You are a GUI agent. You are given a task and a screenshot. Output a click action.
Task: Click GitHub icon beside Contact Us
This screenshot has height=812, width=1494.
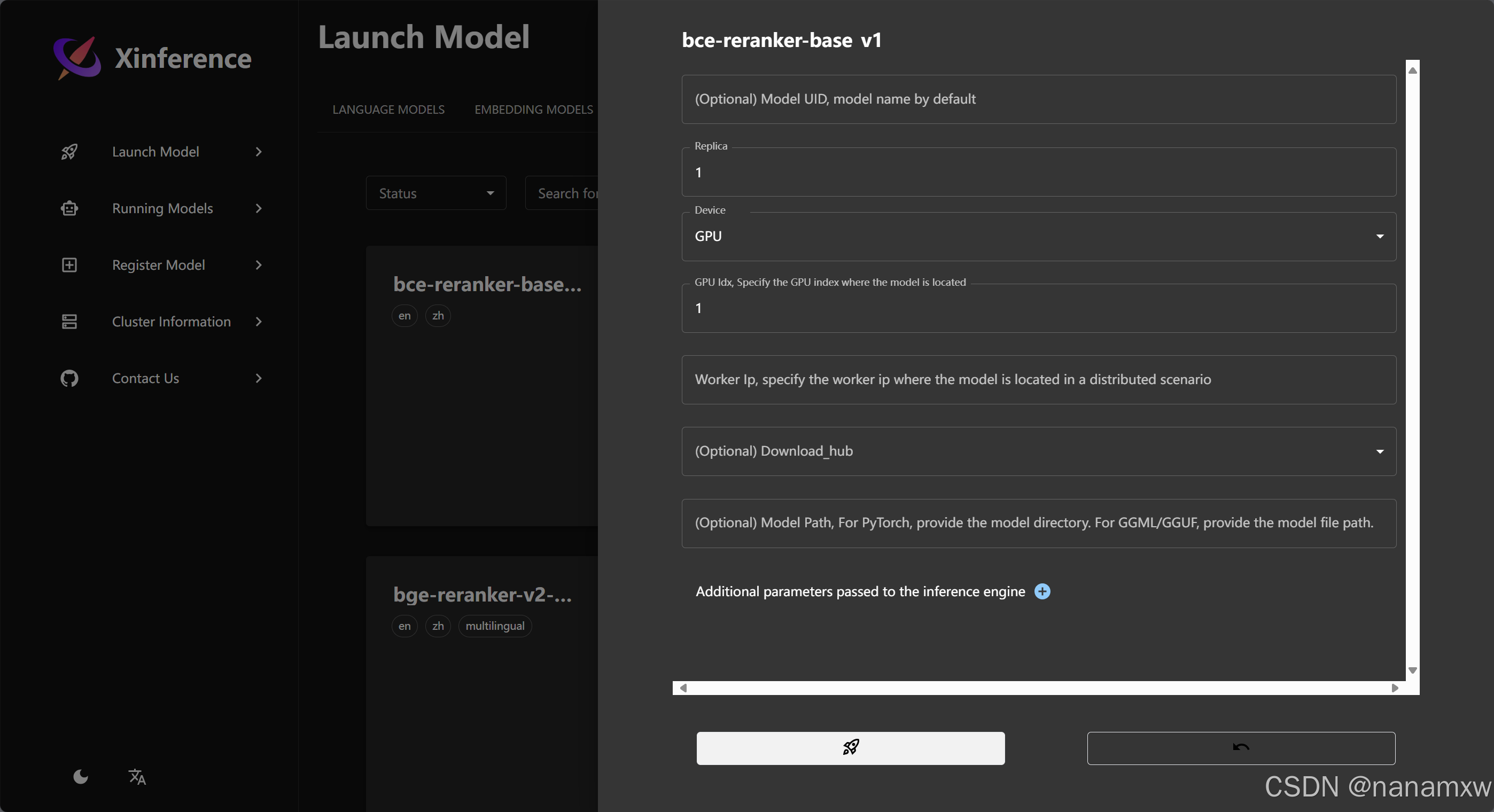pyautogui.click(x=69, y=378)
